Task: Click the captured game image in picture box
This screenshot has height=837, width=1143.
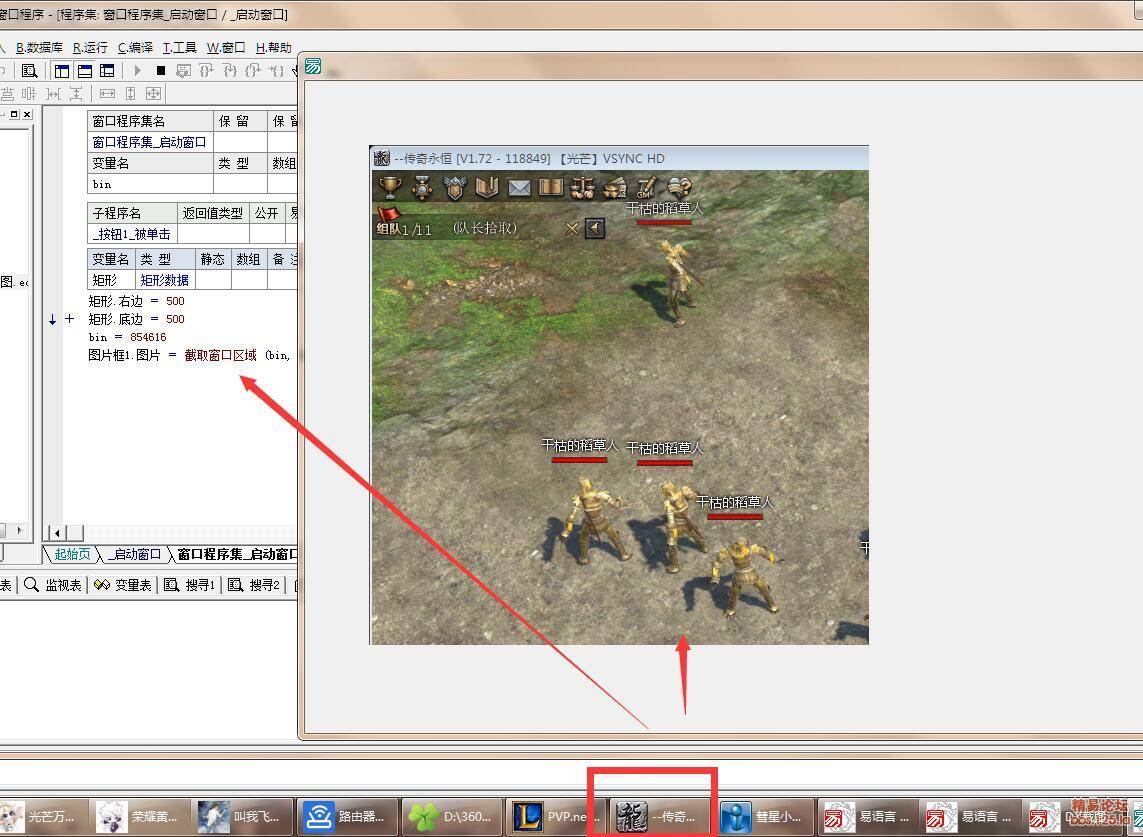Action: (x=620, y=395)
